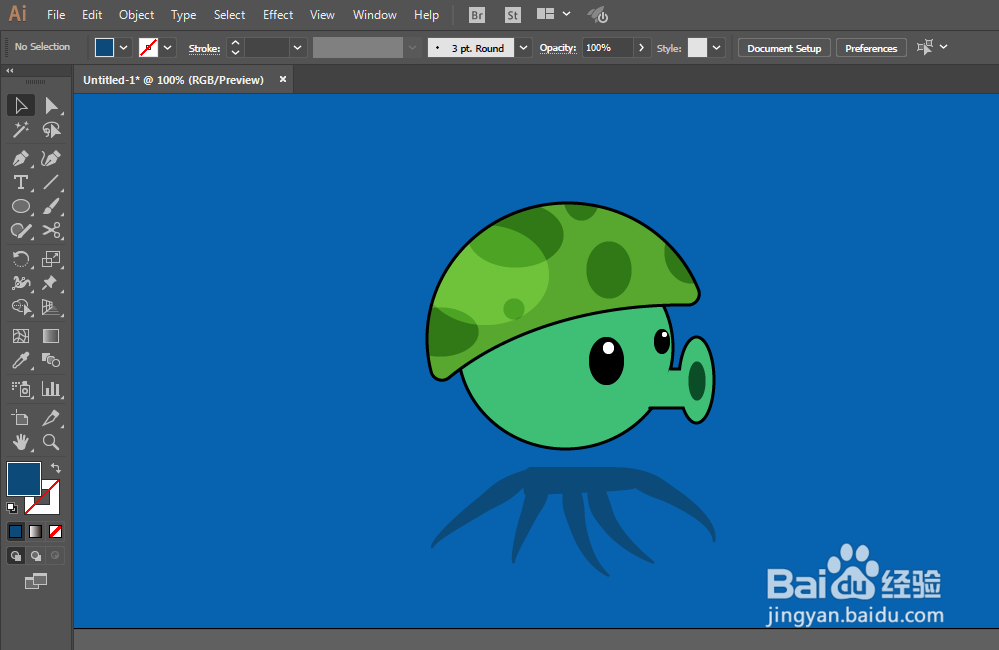This screenshot has height=650, width=999.
Task: Activate the Curvature tool
Action: pyautogui.click(x=51, y=158)
